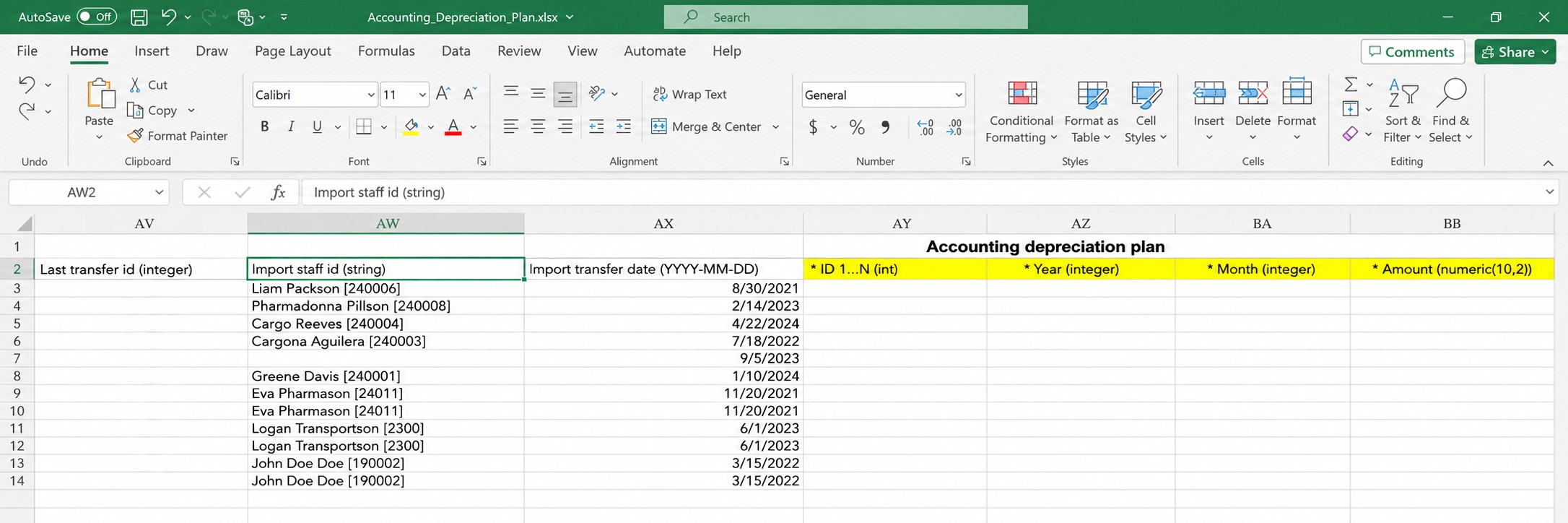
Task: Click the Italic formatting button
Action: [291, 126]
